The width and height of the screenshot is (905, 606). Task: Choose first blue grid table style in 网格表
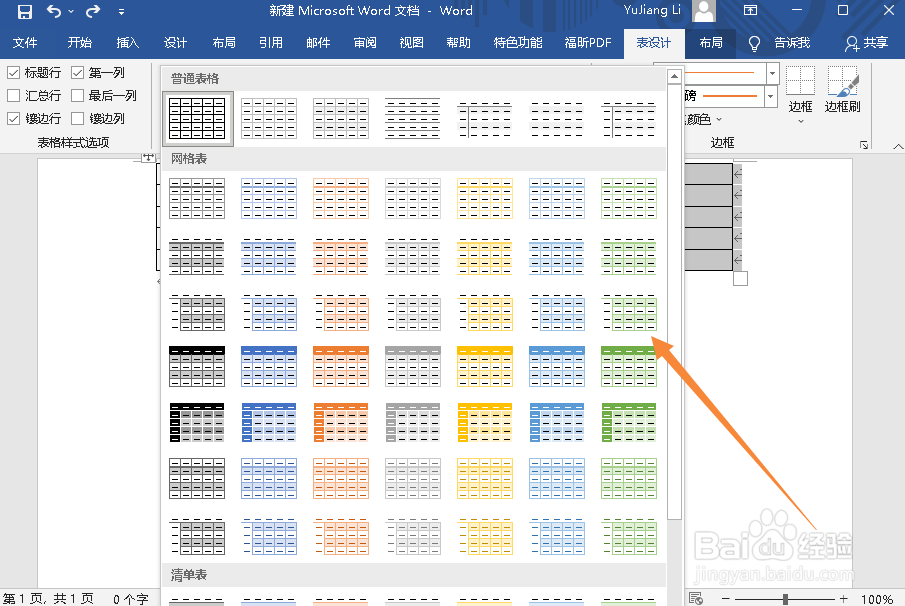coord(269,199)
